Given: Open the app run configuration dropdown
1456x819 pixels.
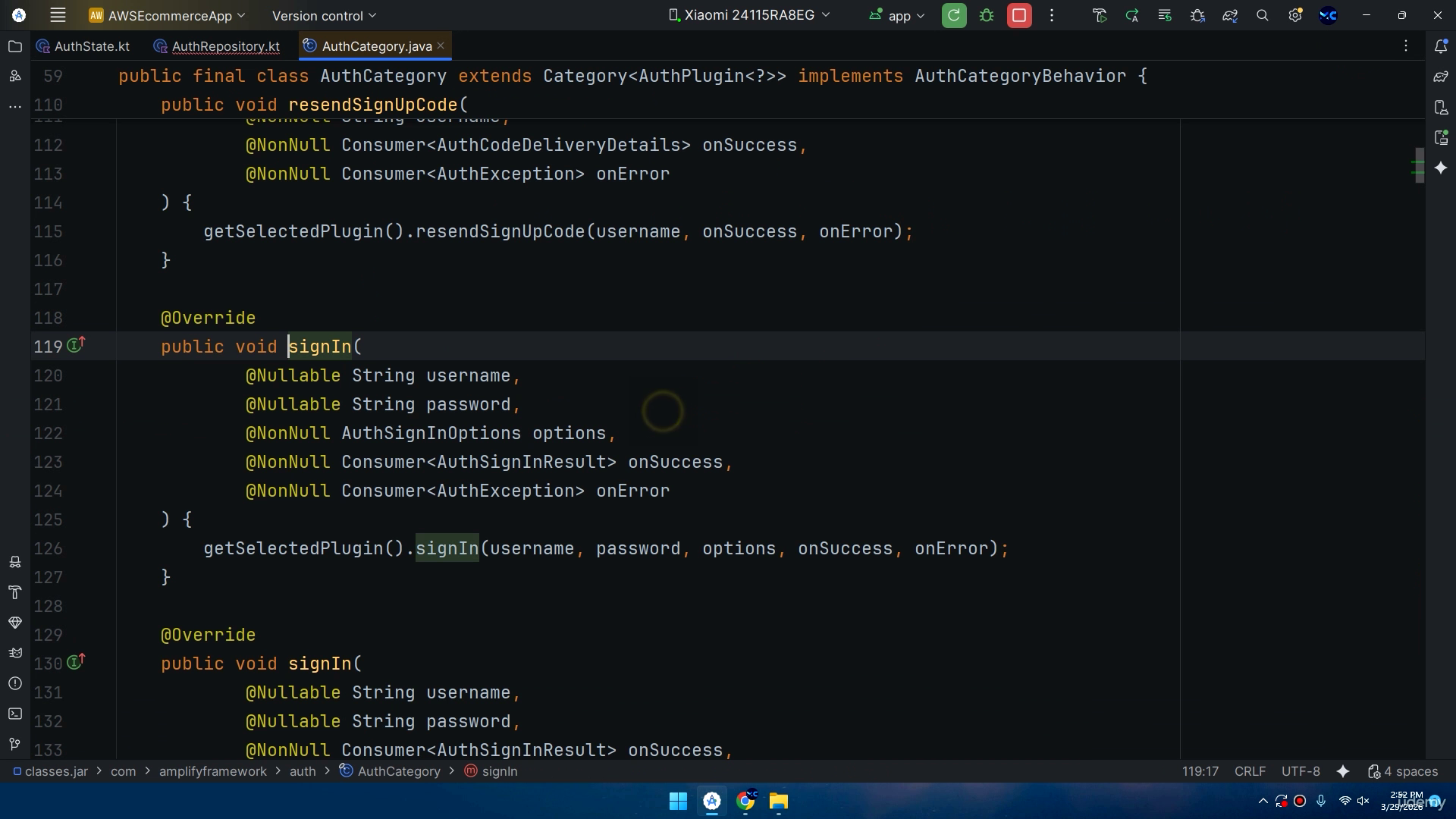Looking at the screenshot, I should click(897, 15).
